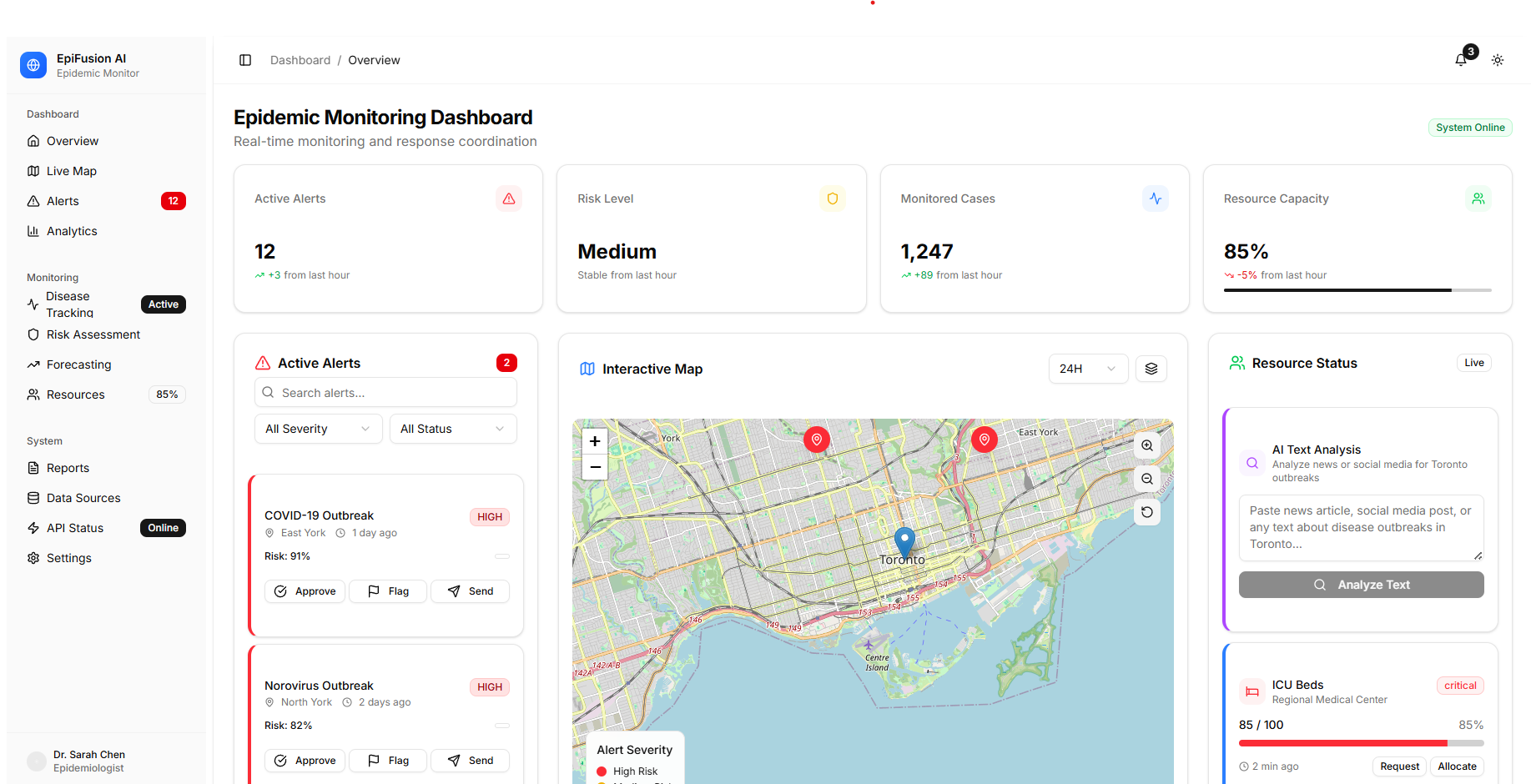Screen dimensions: 1531x784
Task: Click the COVID-19 Outbreak risk bar
Action: pyautogui.click(x=502, y=556)
